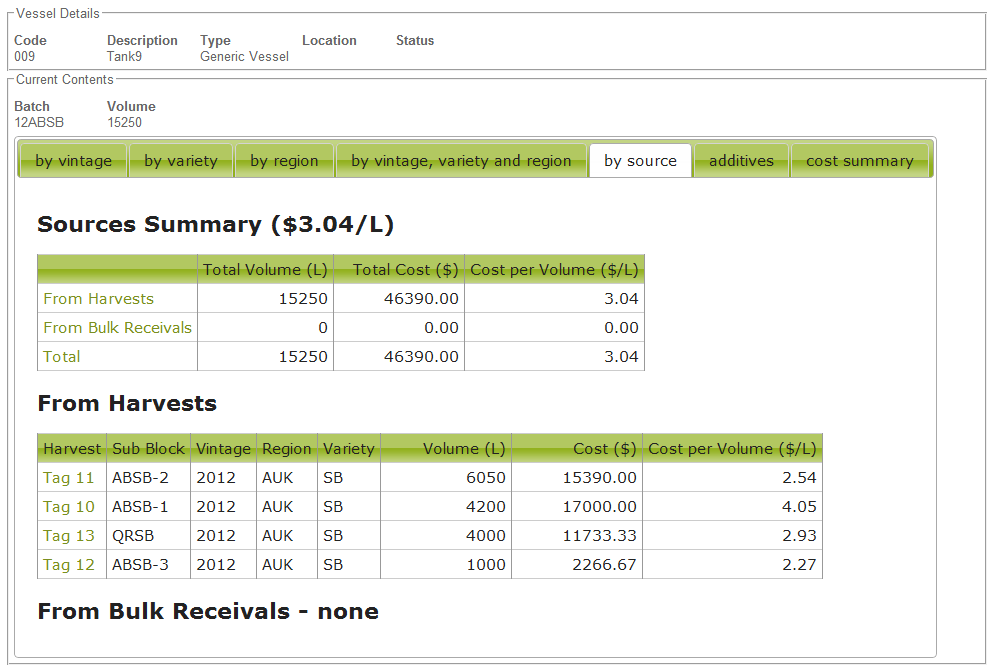This screenshot has height=665, width=990.
Task: Select sub block cell 'QRSB'
Action: pyautogui.click(x=133, y=536)
